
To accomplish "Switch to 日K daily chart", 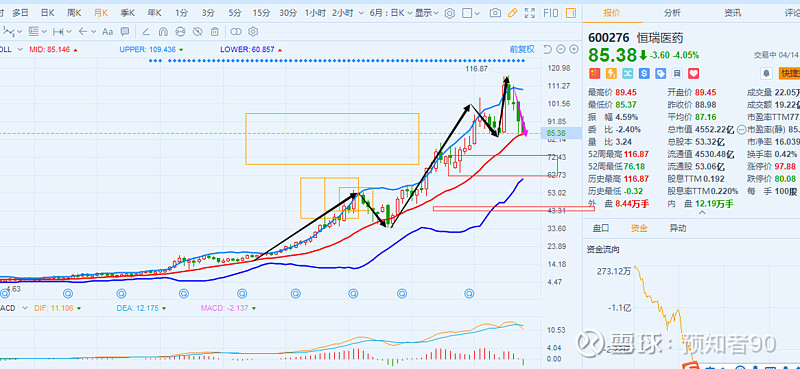I will tap(47, 13).
